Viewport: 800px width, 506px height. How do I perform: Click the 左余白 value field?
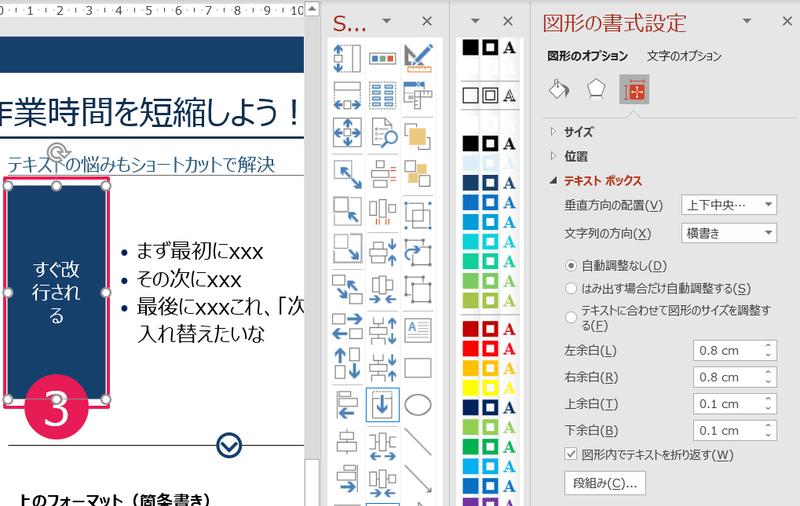coord(728,350)
